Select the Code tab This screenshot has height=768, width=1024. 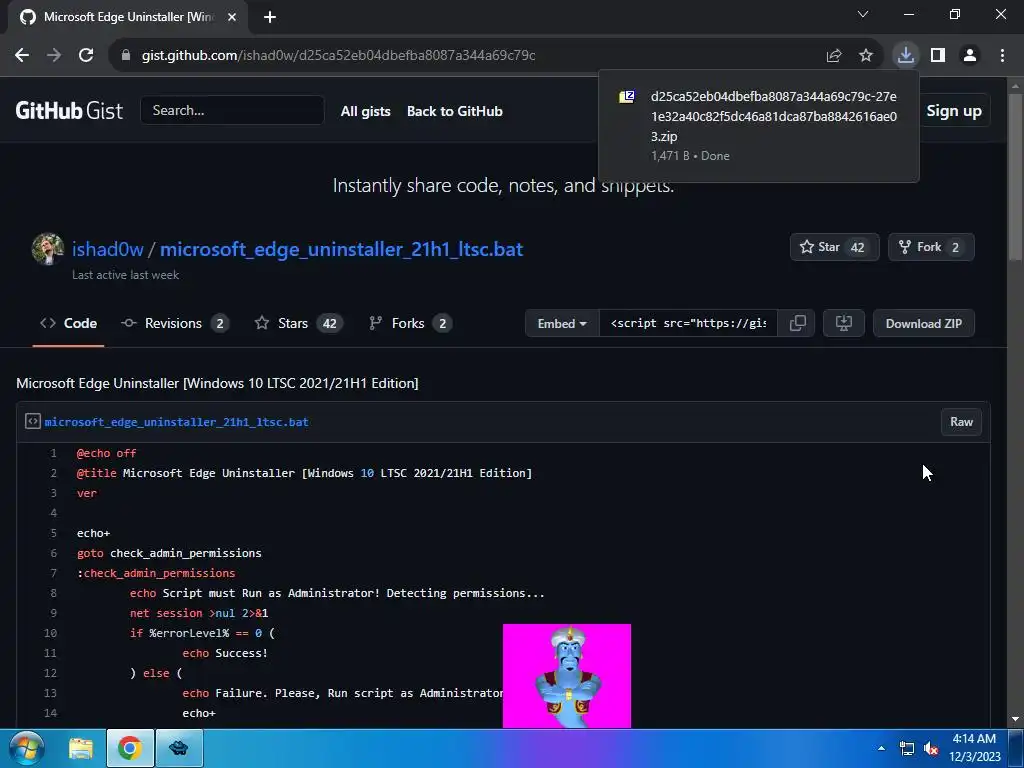coord(69,323)
